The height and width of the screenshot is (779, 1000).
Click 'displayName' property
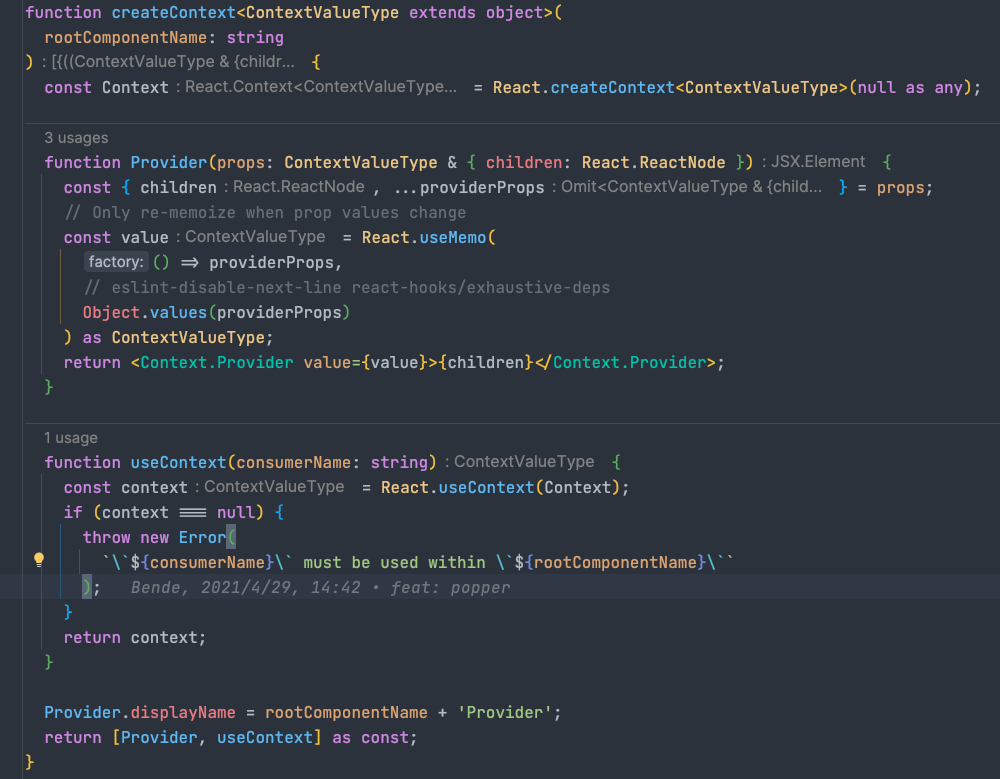click(183, 713)
